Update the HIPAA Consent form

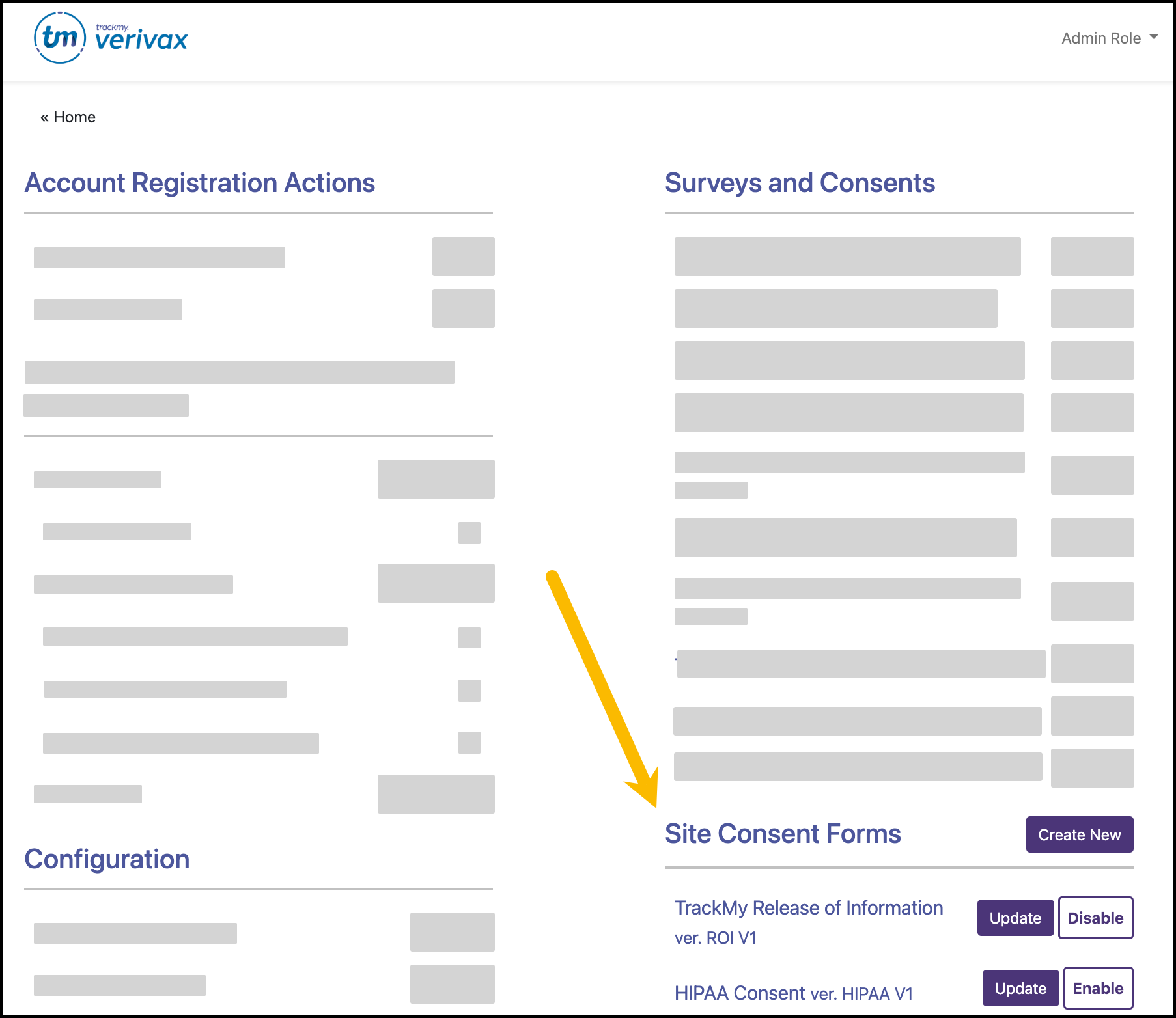[1020, 987]
